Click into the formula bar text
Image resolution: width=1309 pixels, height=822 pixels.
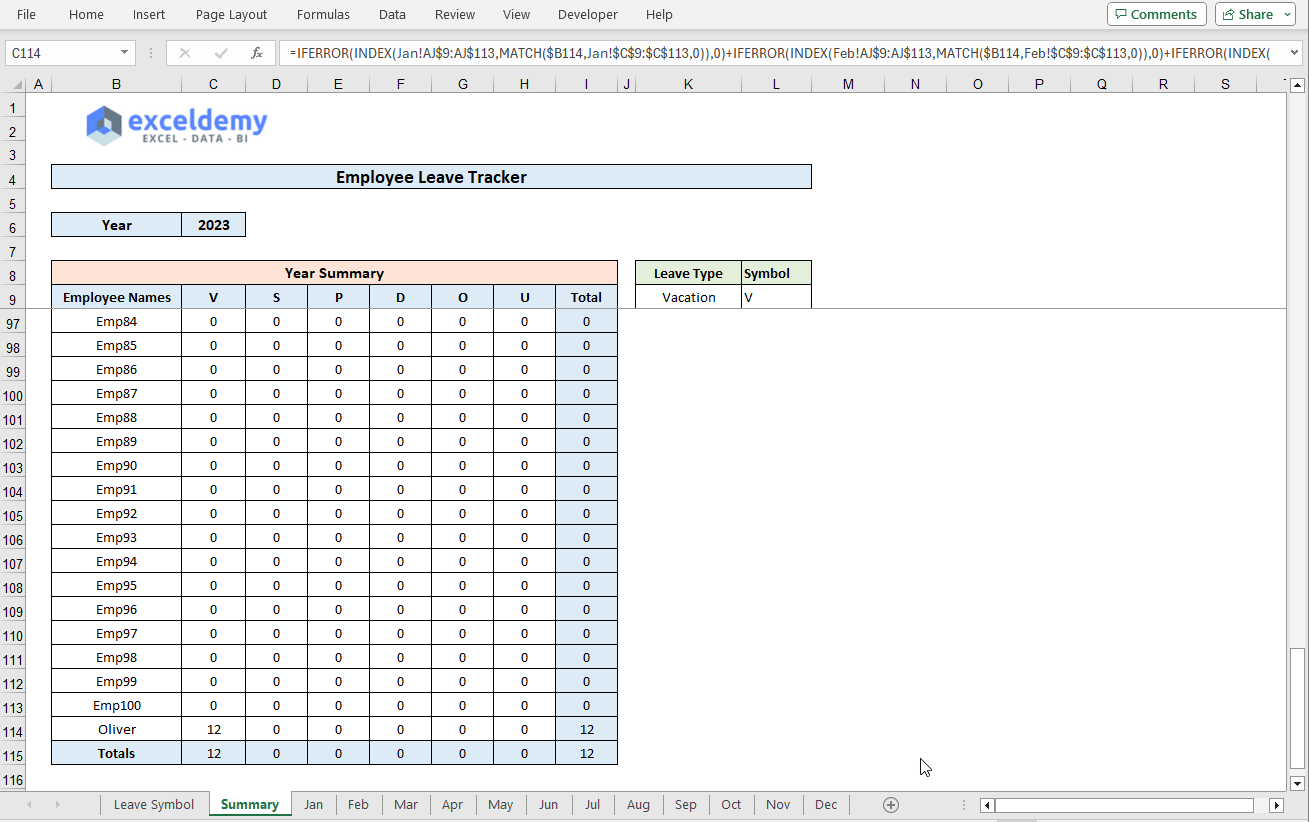[x=780, y=53]
